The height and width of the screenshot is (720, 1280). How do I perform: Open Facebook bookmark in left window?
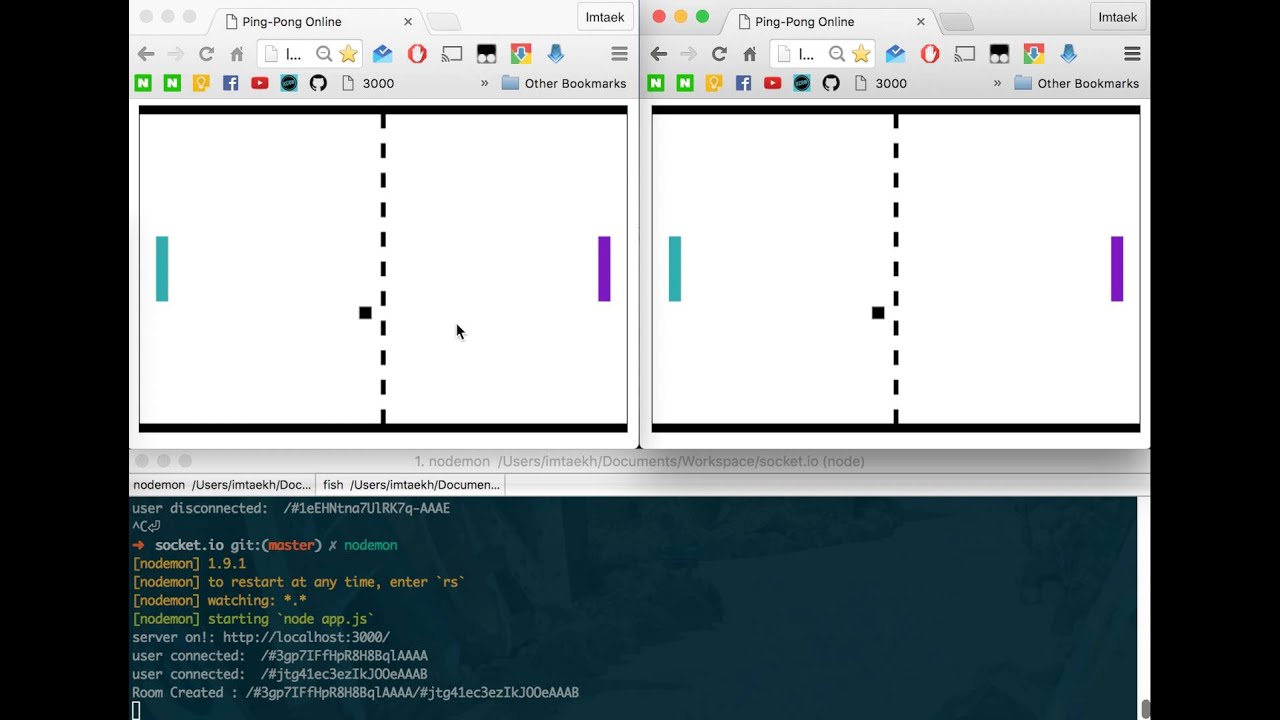pyautogui.click(x=230, y=83)
